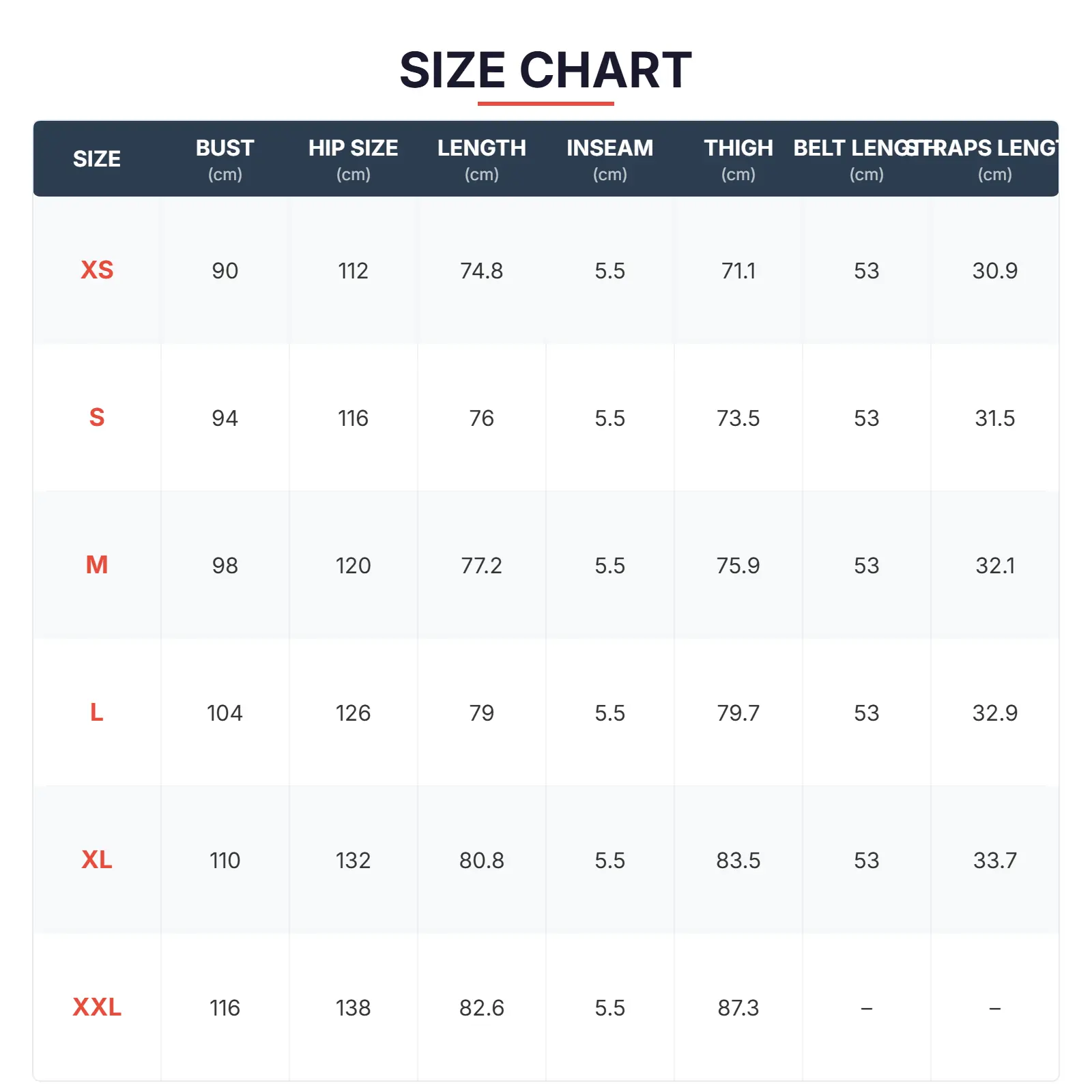
Task: Click bust value 104 for size L
Action: pyautogui.click(x=225, y=713)
